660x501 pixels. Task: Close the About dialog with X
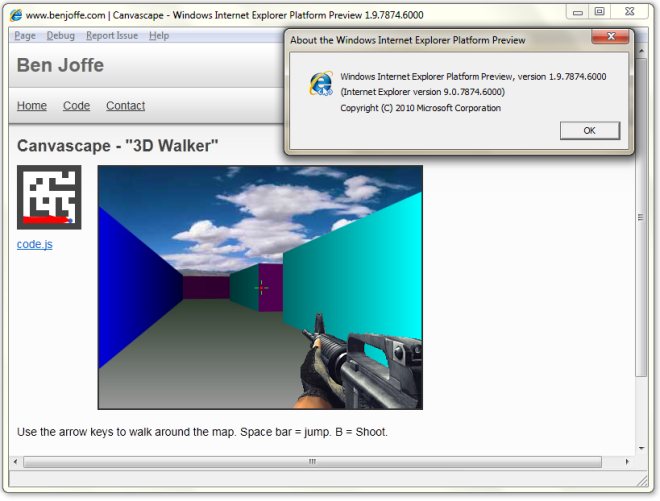(611, 37)
